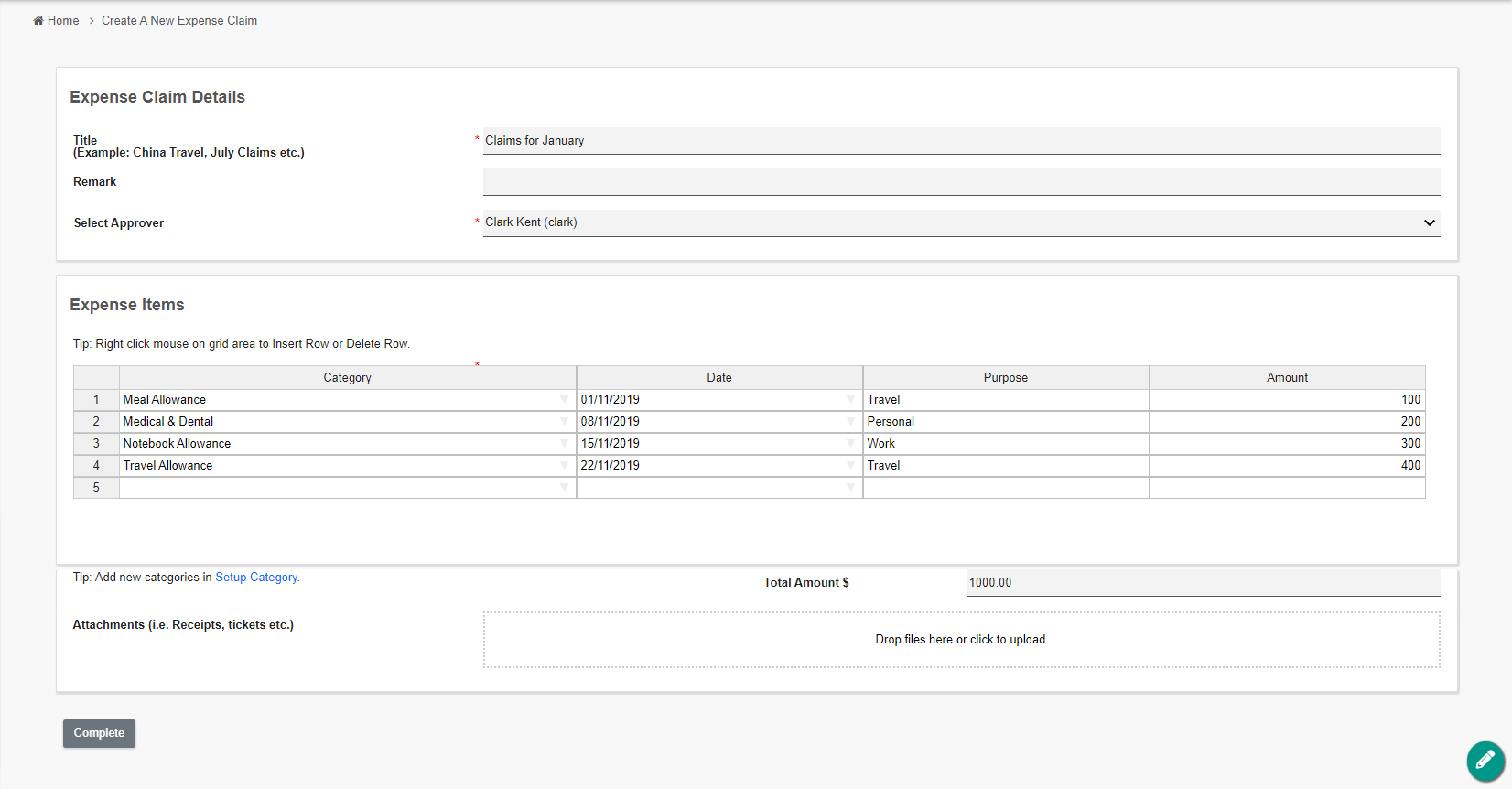This screenshot has height=789, width=1512.
Task: Open date dropdown in empty row 5
Action: point(850,488)
